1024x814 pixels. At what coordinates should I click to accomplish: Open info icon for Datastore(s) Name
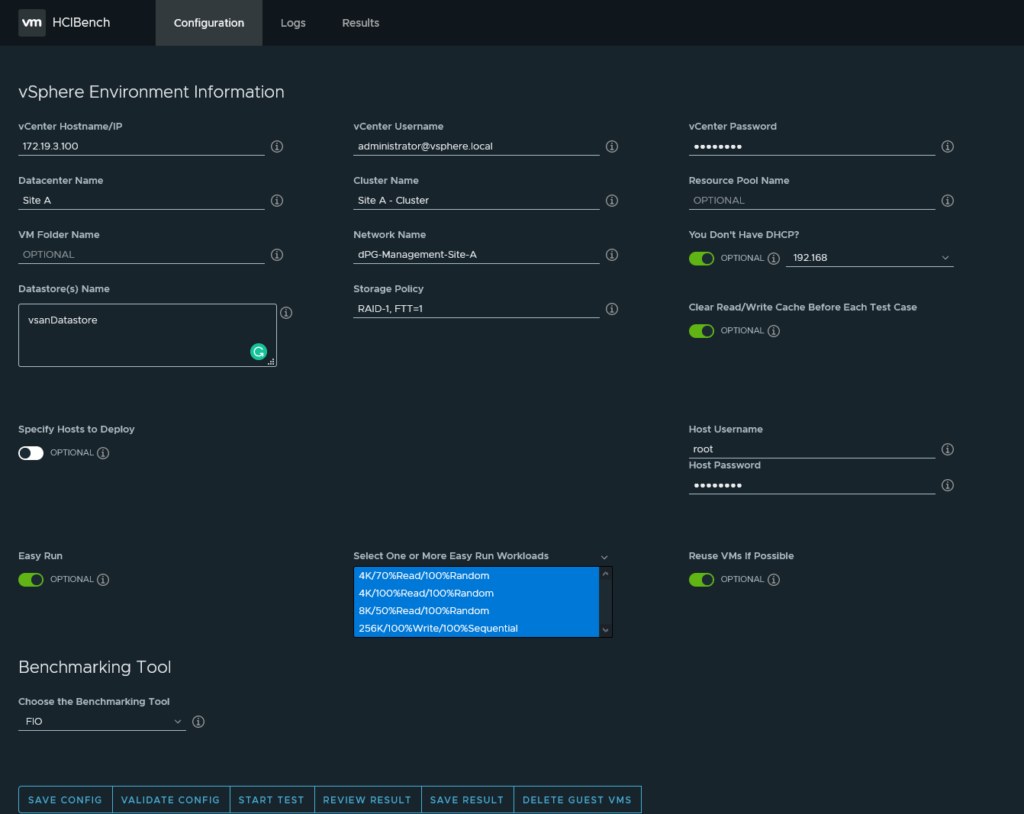pyautogui.click(x=286, y=313)
